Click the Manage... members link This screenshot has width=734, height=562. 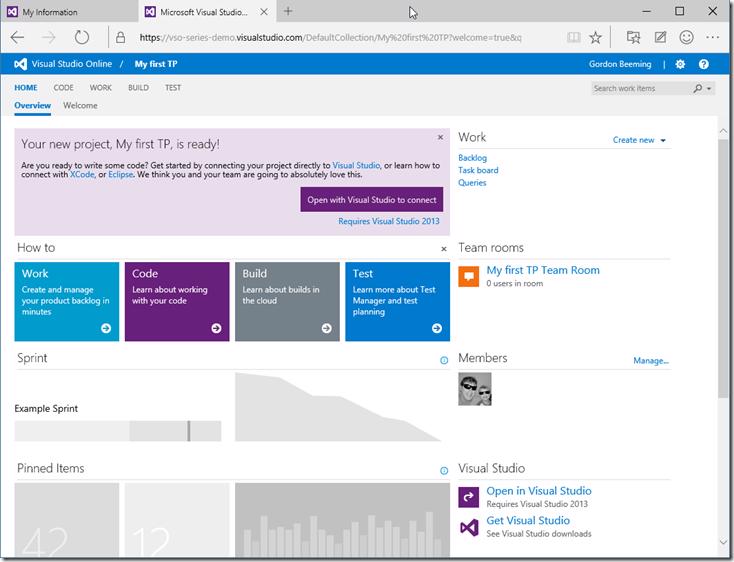tap(651, 360)
